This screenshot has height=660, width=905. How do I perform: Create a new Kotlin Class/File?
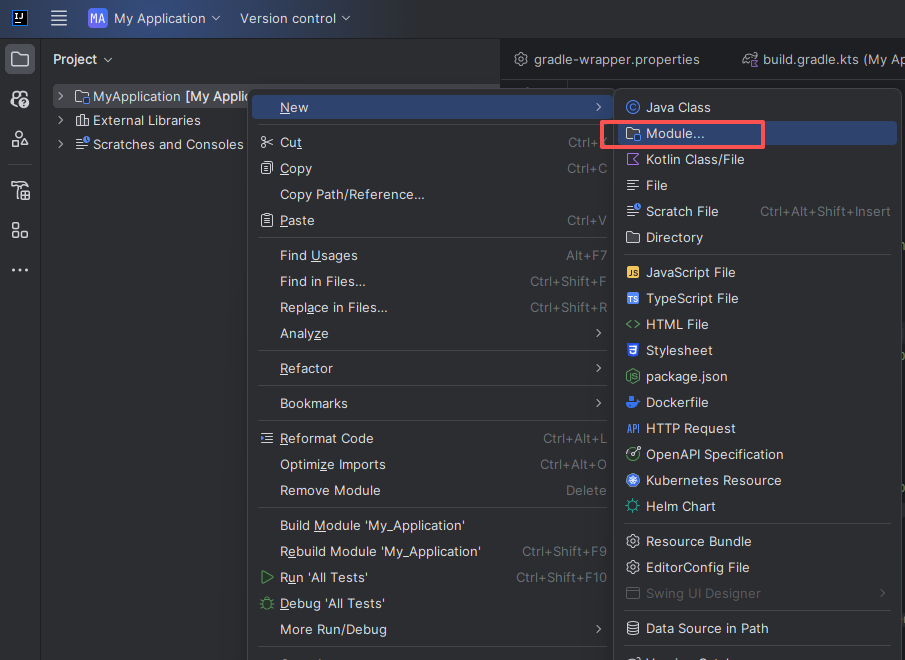[x=757, y=159]
